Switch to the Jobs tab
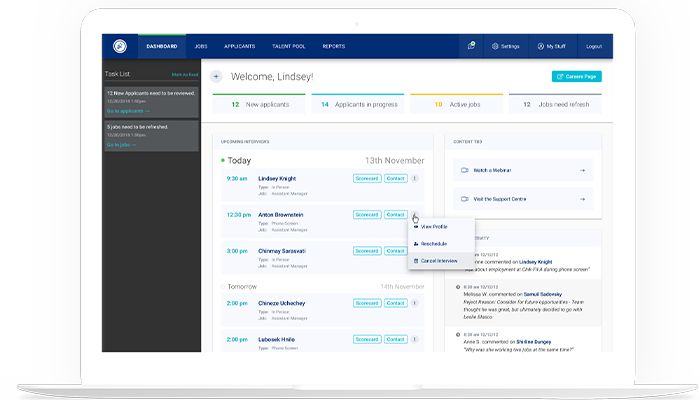 coord(201,46)
